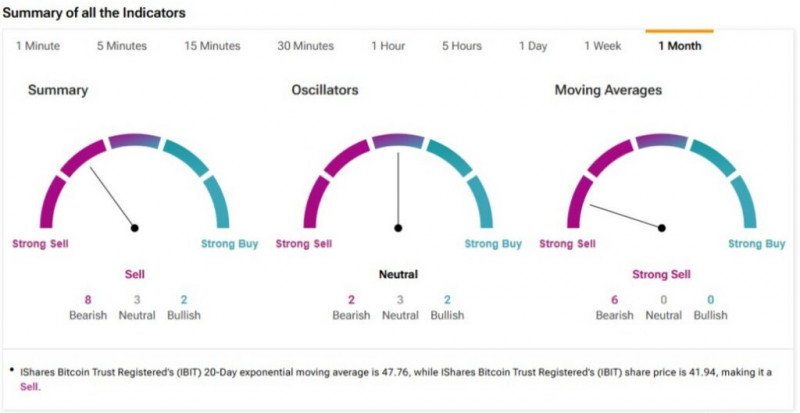Screen dimensions: 800x413
Task: Click the Oscillators gauge heading
Action: point(324,91)
